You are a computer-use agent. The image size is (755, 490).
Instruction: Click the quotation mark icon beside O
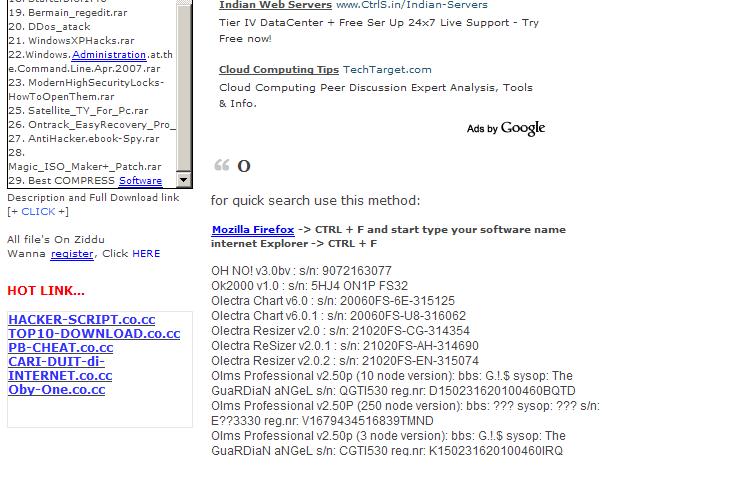click(221, 165)
